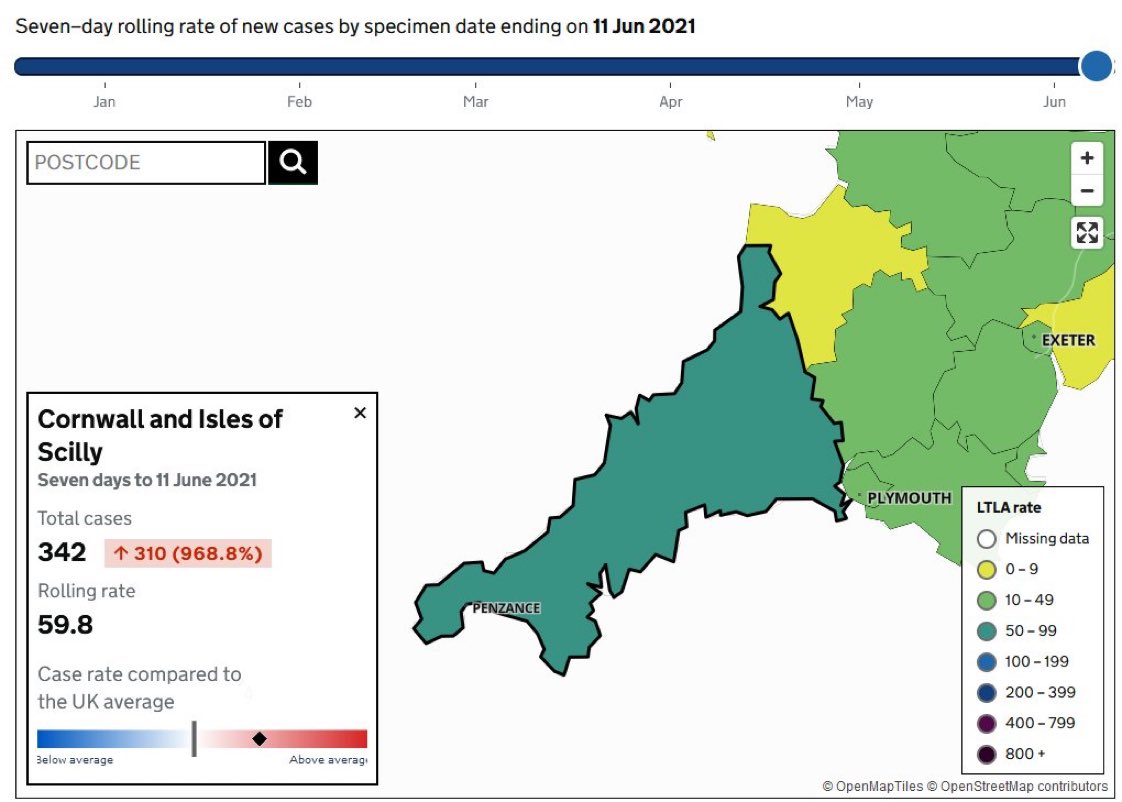Toggle fullscreen map view icon
The image size is (1122, 802).
1086,232
